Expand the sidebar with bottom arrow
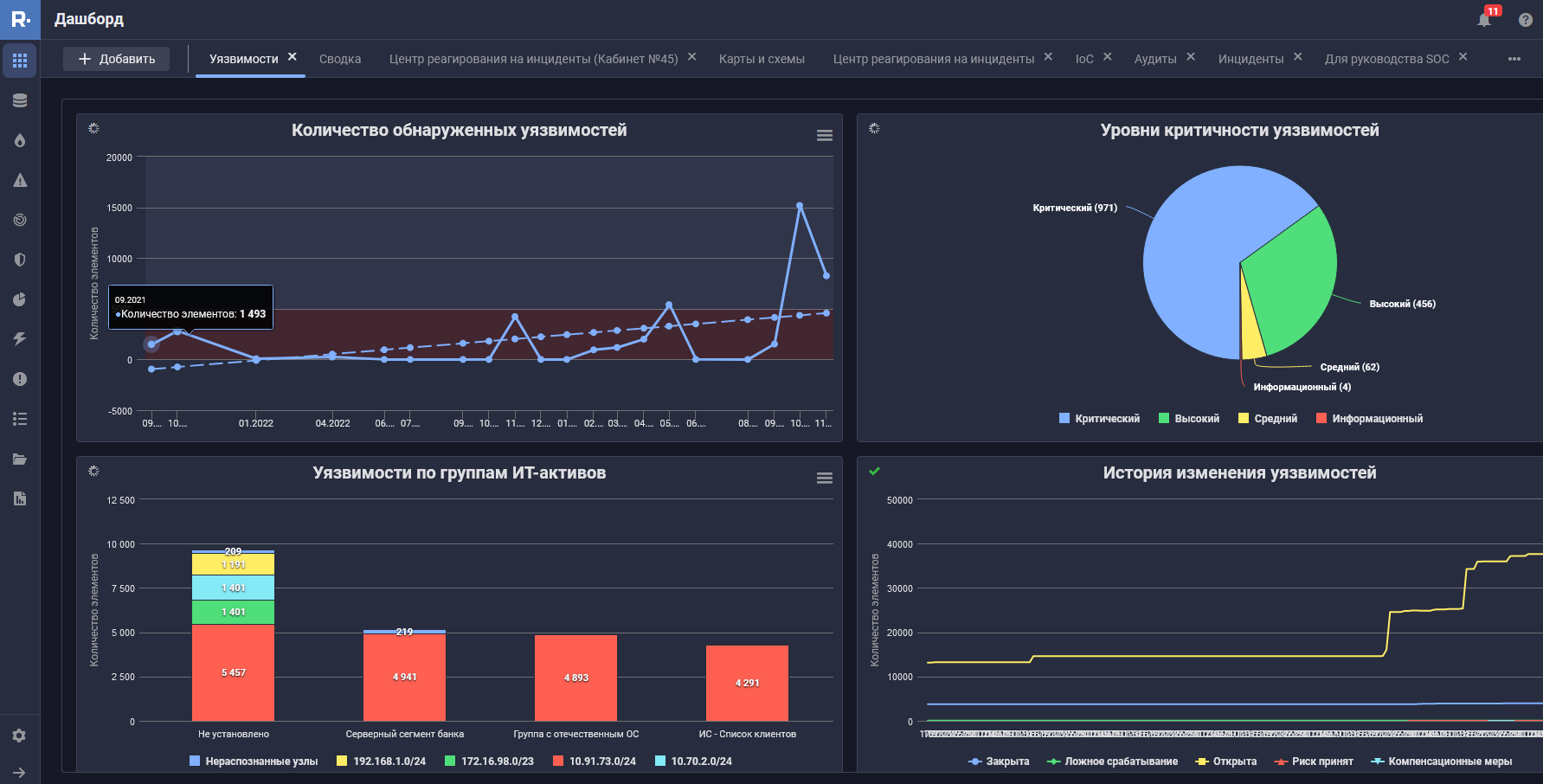This screenshot has width=1543, height=784. coord(20,772)
